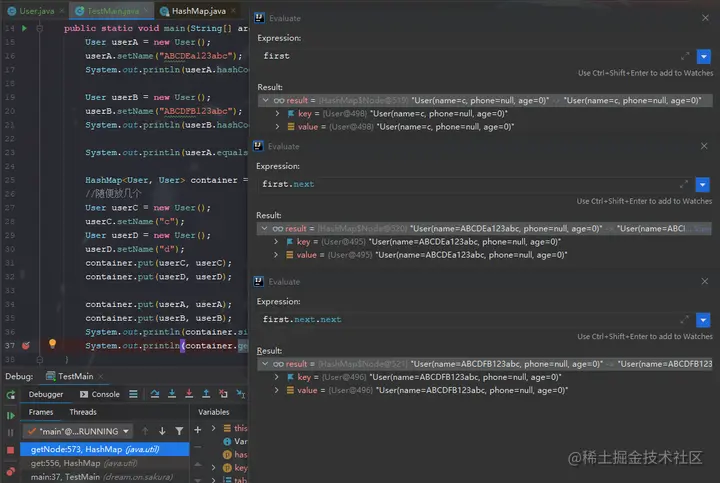Select frame get:556, HashMap
This screenshot has width=720, height=483.
pyautogui.click(x=104, y=463)
